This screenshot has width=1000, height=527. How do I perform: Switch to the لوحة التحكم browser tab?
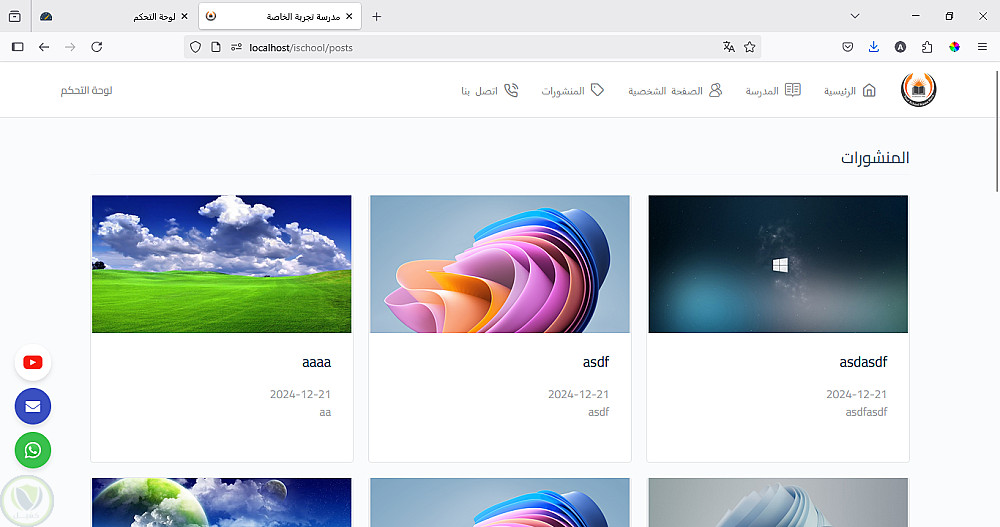[x=115, y=17]
